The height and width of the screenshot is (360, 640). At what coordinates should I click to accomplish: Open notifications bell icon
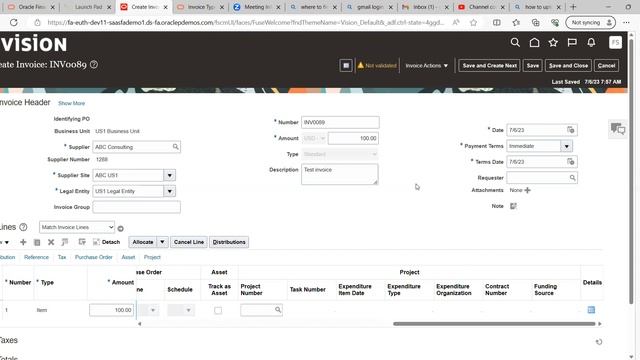(x=591, y=42)
